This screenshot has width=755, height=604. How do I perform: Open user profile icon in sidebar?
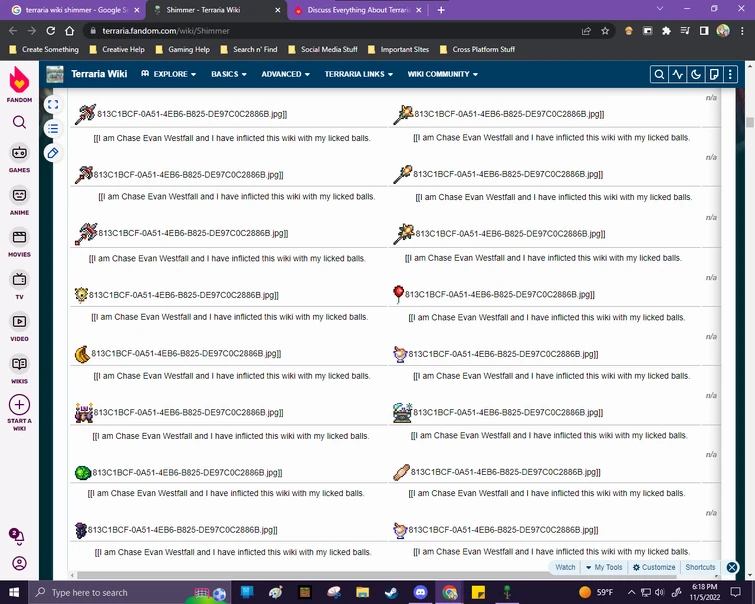[x=19, y=563]
